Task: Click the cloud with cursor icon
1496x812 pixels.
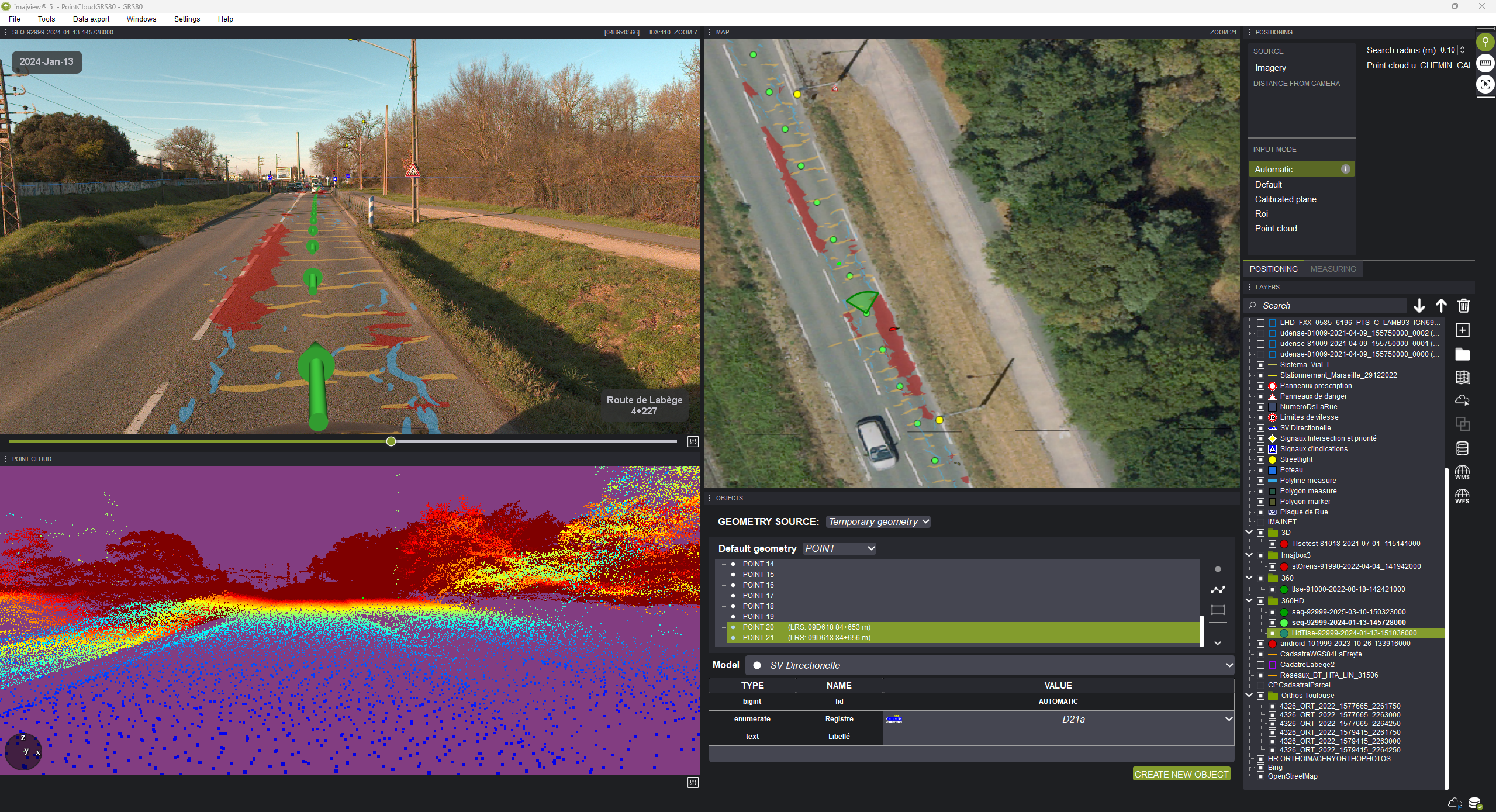Action: point(1462,400)
